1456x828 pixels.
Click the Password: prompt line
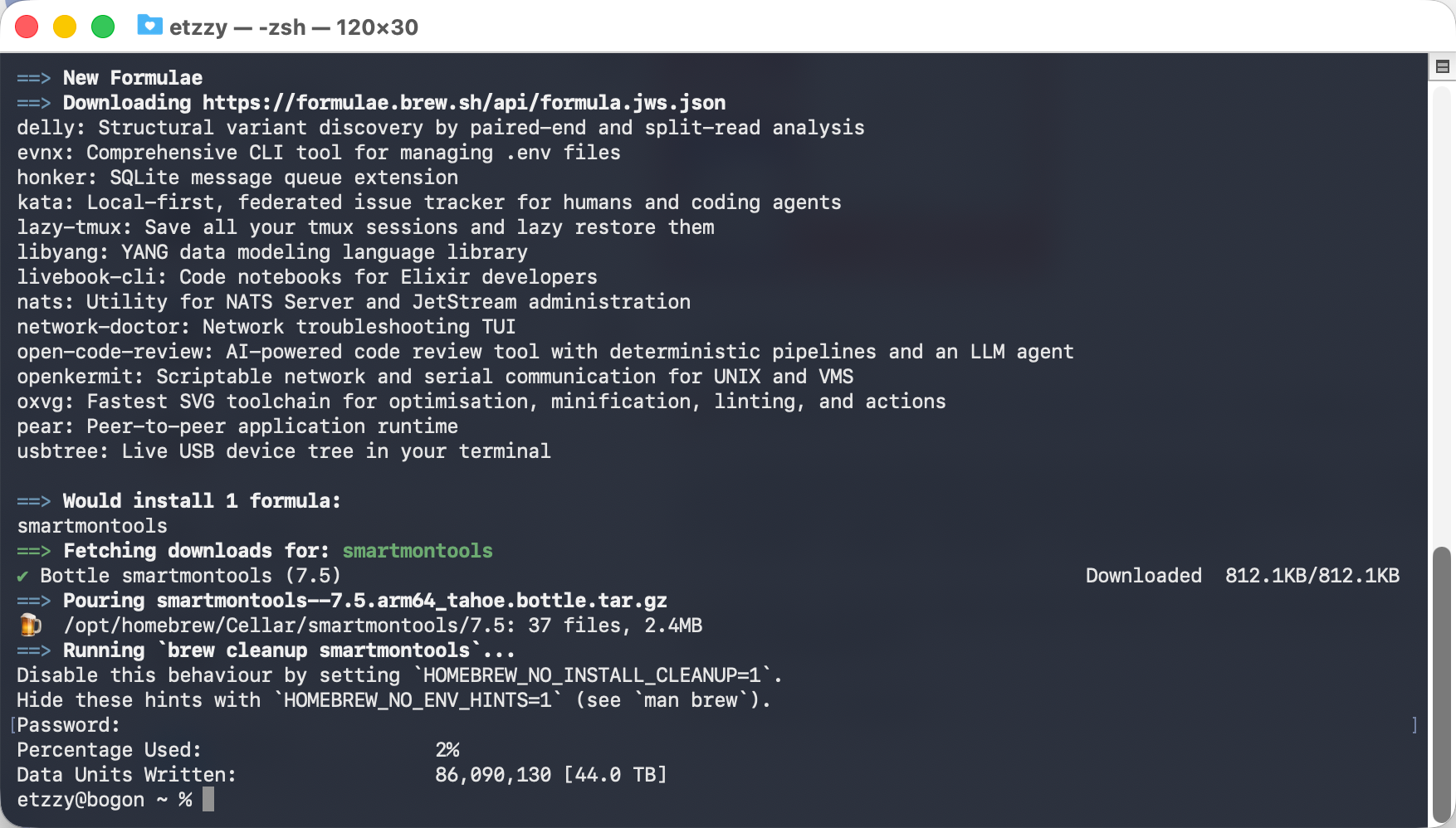coord(69,725)
